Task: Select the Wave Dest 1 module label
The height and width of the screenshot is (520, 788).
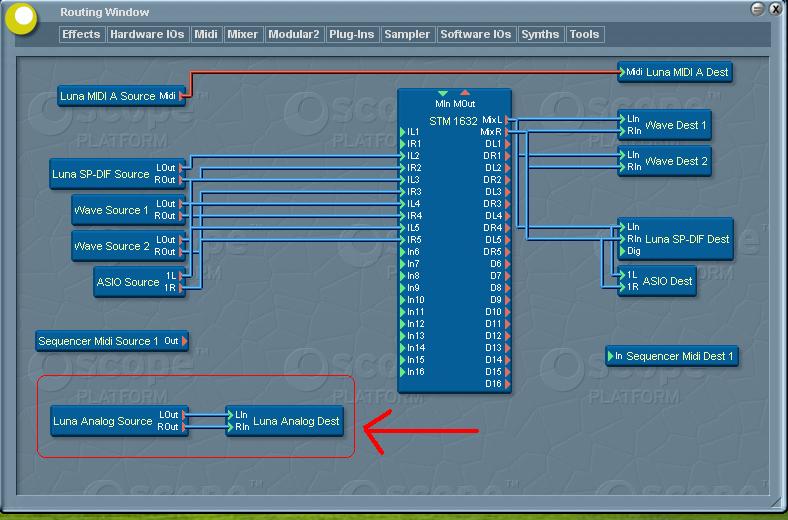Action: coord(675,125)
